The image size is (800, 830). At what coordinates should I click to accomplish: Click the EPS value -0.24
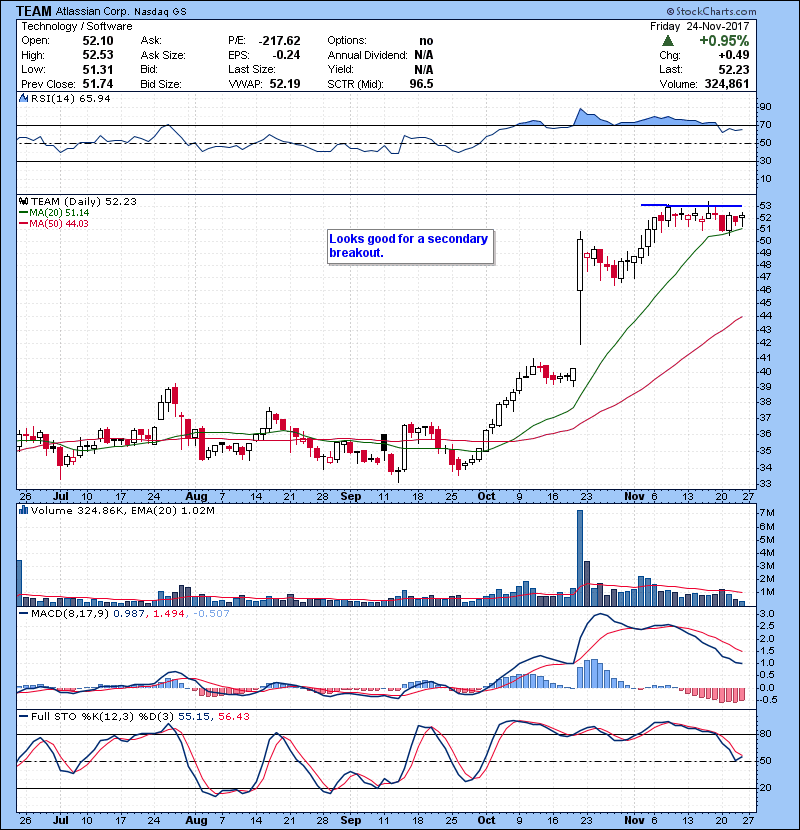(x=286, y=55)
